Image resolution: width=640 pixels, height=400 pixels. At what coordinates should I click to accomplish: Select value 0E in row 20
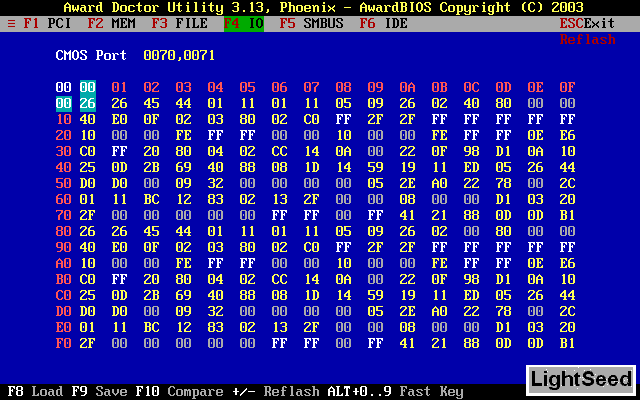[x=536, y=136]
